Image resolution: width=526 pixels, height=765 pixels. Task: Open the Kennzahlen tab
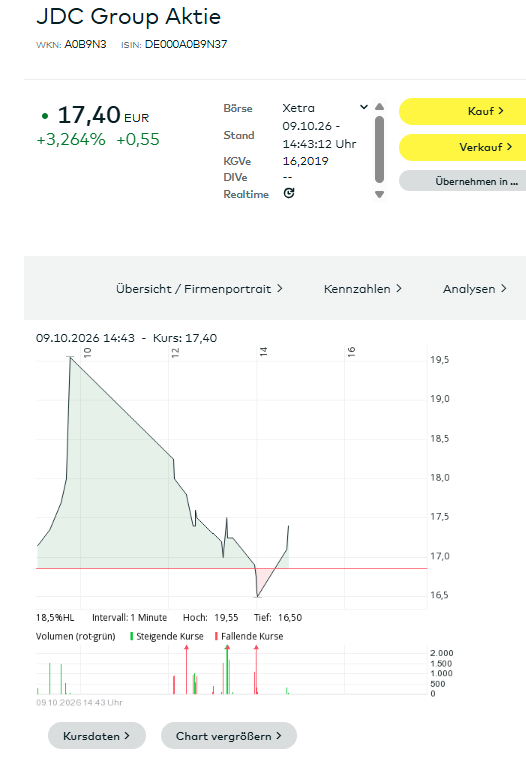(x=363, y=289)
